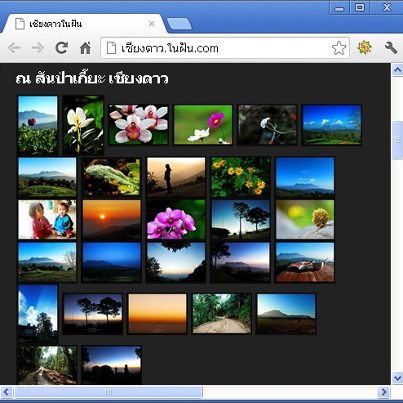Click the address bar showing เชียงดาว.ในฝัน.com

[225, 48]
